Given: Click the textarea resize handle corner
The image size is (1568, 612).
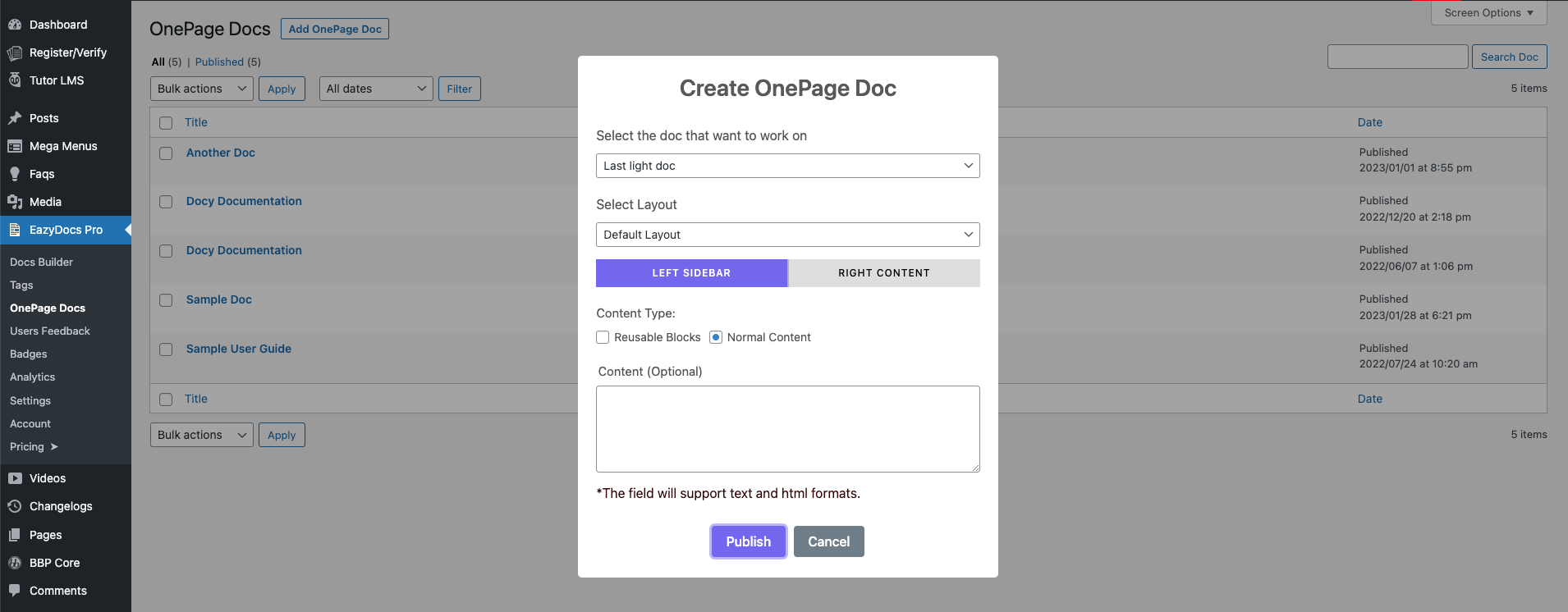Looking at the screenshot, I should [975, 468].
